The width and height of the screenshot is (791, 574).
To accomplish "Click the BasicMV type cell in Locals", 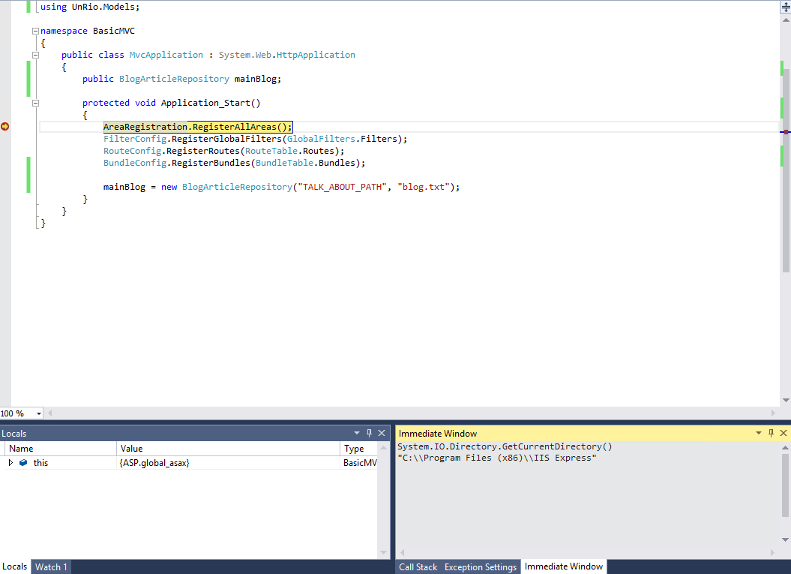I will [359, 463].
